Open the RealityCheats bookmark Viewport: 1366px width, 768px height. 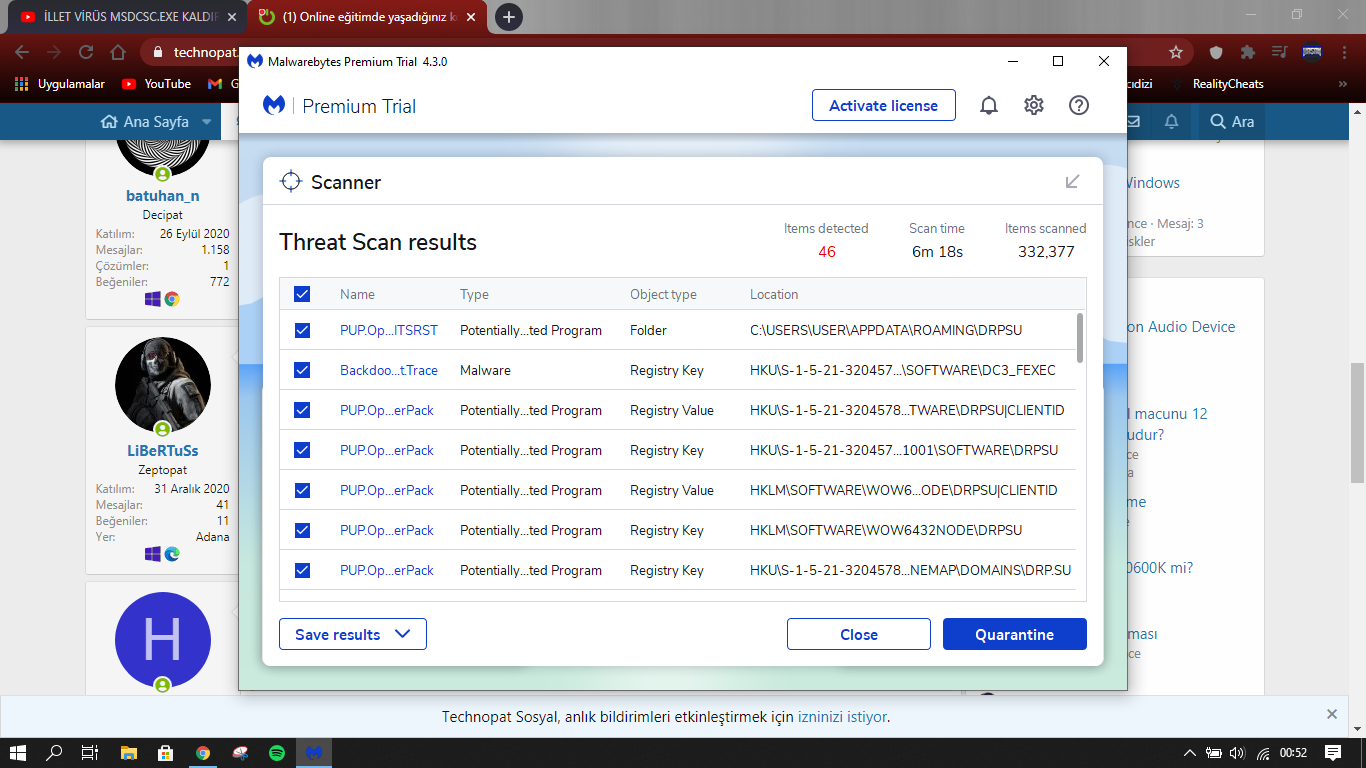[x=1217, y=84]
